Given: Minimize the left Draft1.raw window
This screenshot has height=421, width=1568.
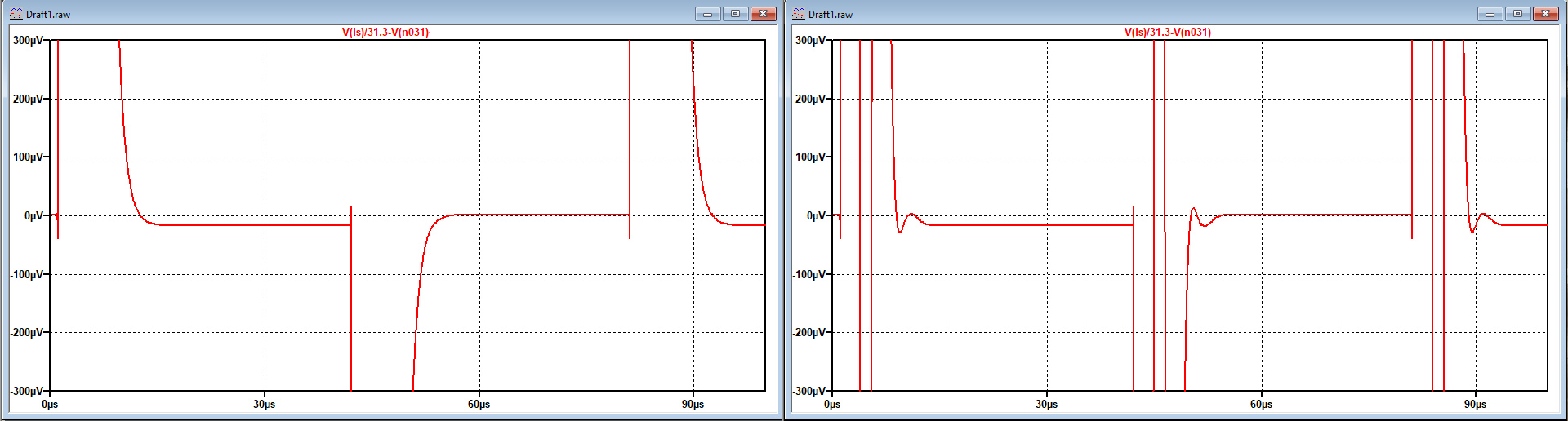Looking at the screenshot, I should coord(708,14).
